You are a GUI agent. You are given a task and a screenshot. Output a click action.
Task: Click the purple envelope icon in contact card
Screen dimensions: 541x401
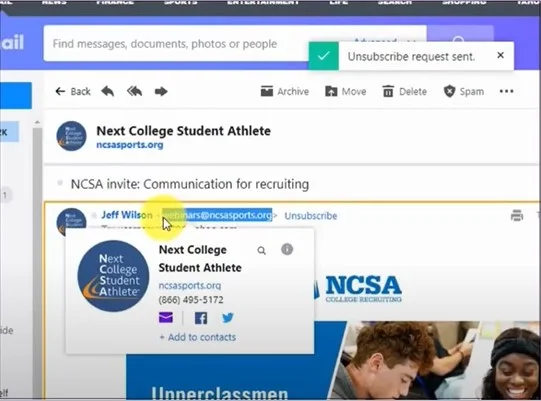click(x=166, y=317)
